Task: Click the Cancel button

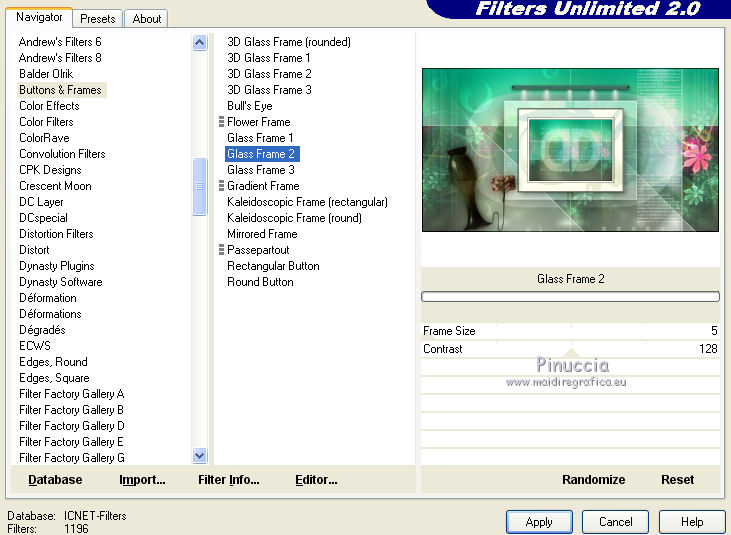Action: pyautogui.click(x=615, y=521)
